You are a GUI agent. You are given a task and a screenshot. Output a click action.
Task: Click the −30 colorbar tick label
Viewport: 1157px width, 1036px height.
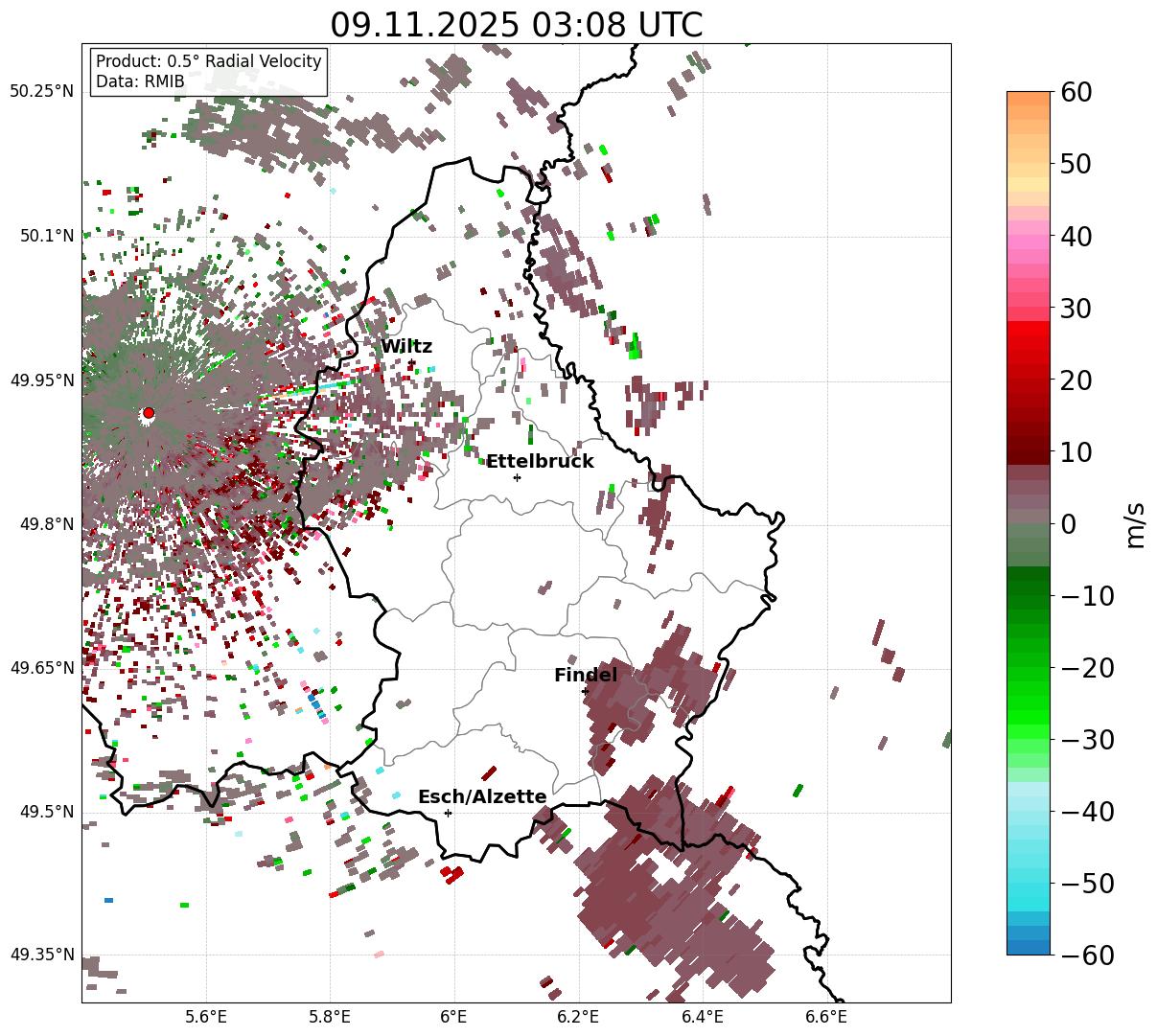pos(1088,740)
